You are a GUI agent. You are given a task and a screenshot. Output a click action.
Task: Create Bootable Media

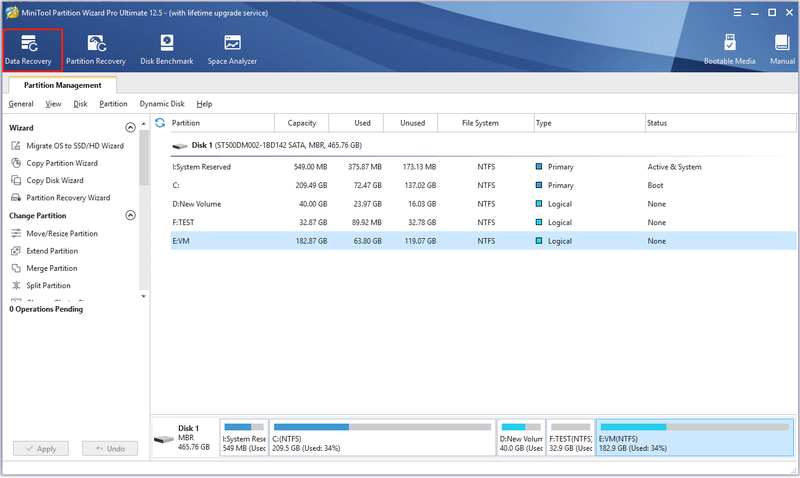click(730, 49)
